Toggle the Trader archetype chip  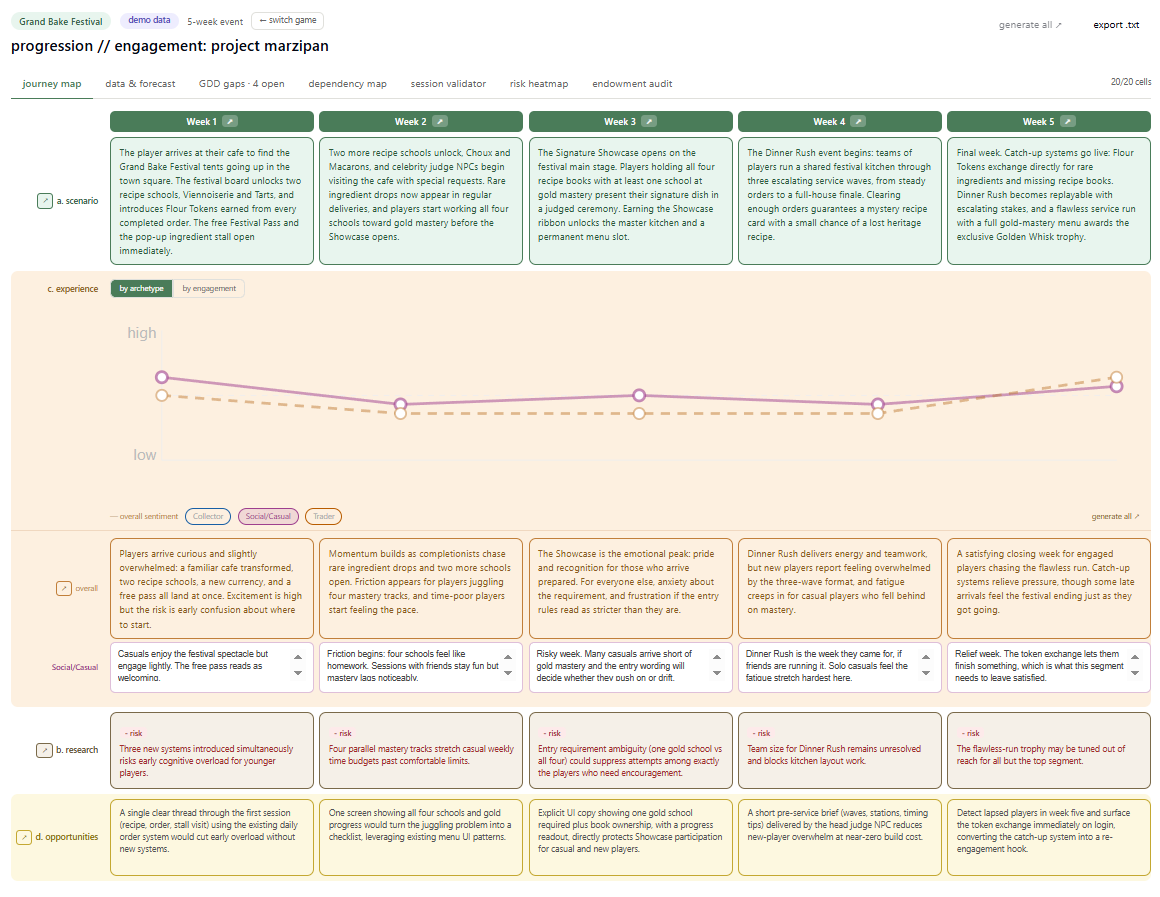click(323, 517)
